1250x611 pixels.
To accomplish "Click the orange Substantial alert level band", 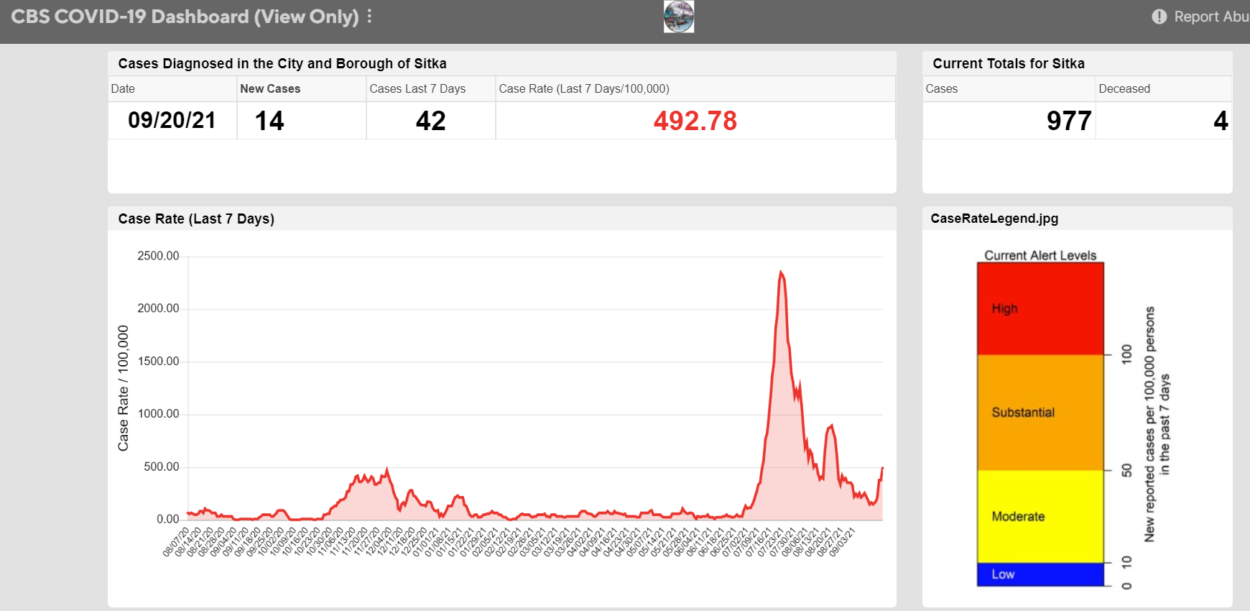I will click(1040, 412).
